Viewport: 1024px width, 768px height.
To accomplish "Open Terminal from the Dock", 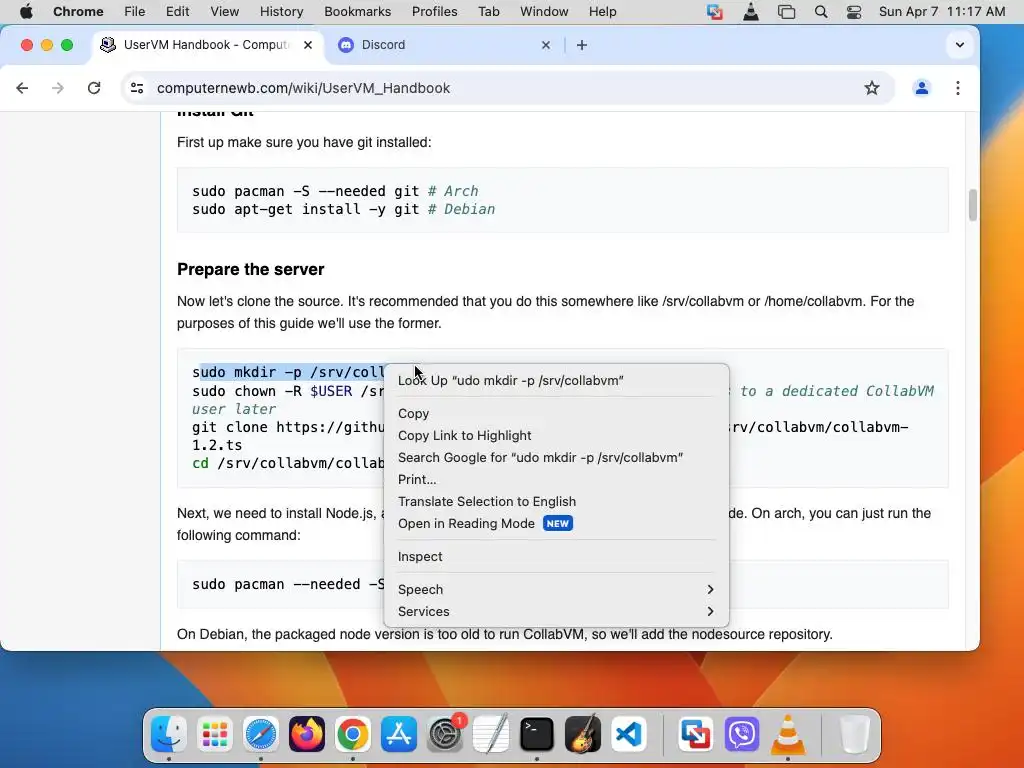I will pos(537,734).
